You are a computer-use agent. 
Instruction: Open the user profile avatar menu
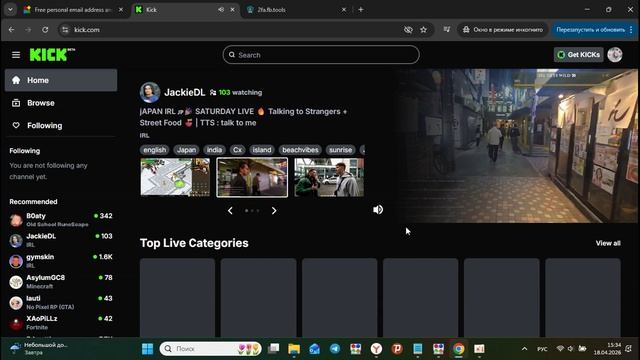point(615,55)
